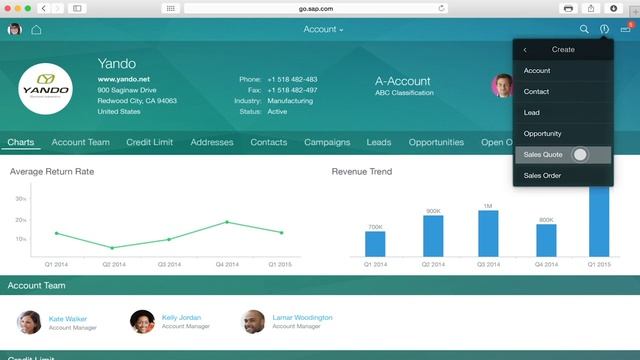Reload the page with refresh icon
Screen dimensions: 640x360
coord(441,8)
